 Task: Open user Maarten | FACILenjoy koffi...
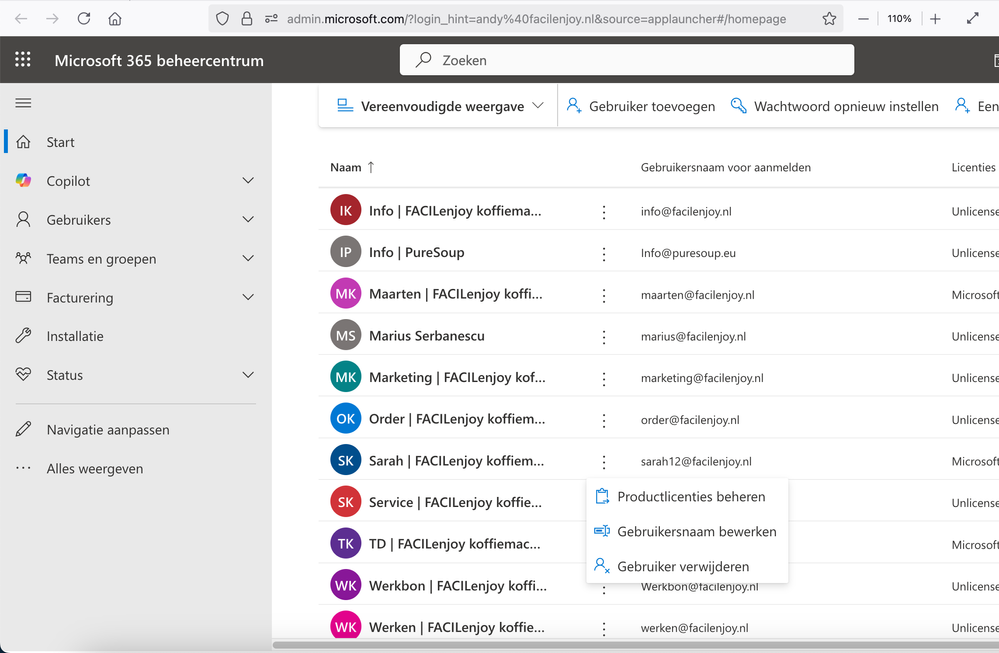(456, 294)
